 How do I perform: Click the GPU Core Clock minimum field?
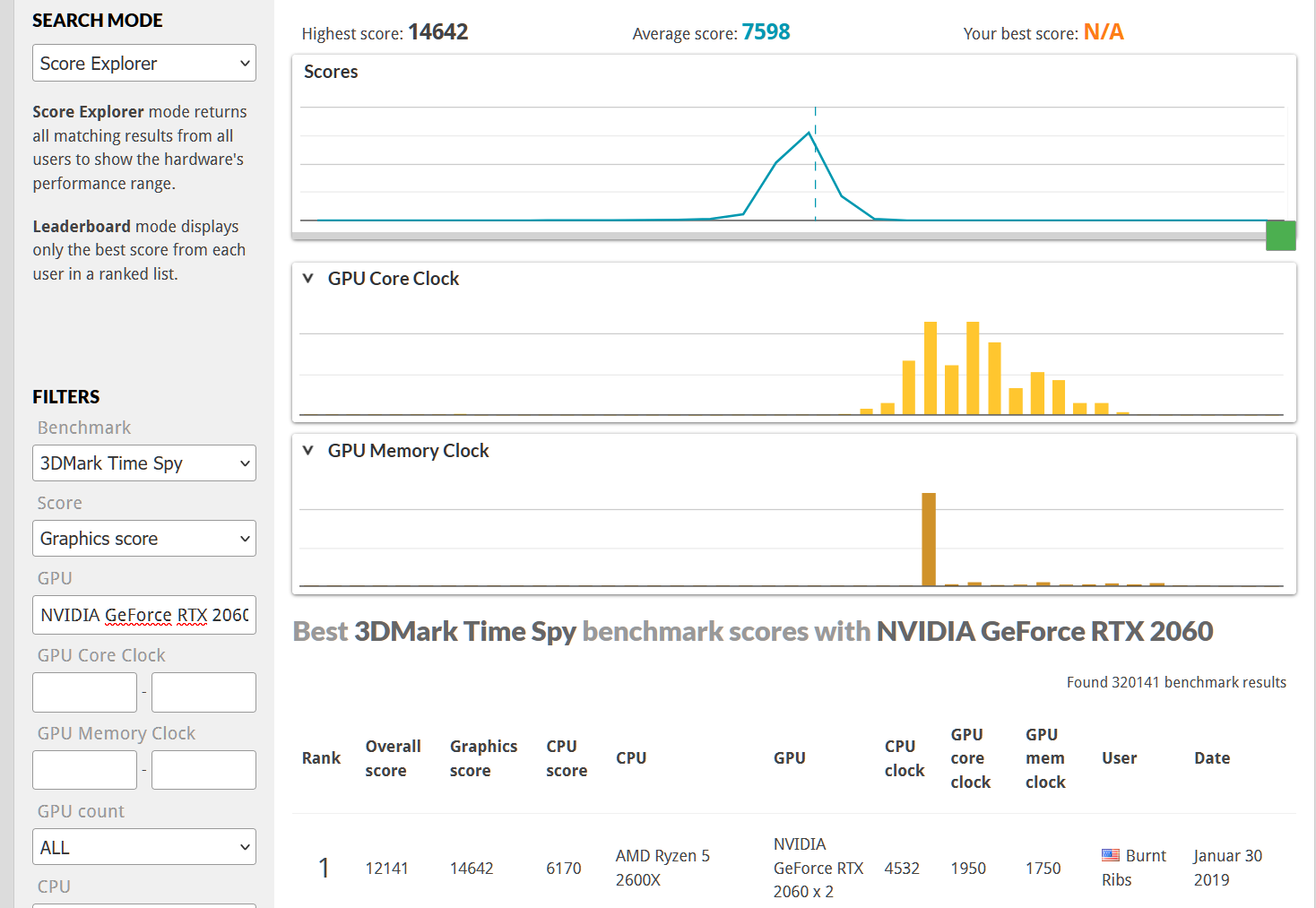pos(85,692)
